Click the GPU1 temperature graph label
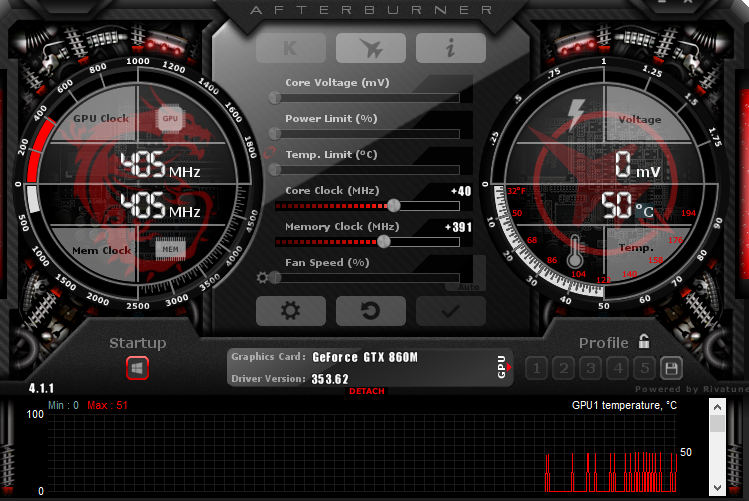749x501 pixels. [x=624, y=405]
